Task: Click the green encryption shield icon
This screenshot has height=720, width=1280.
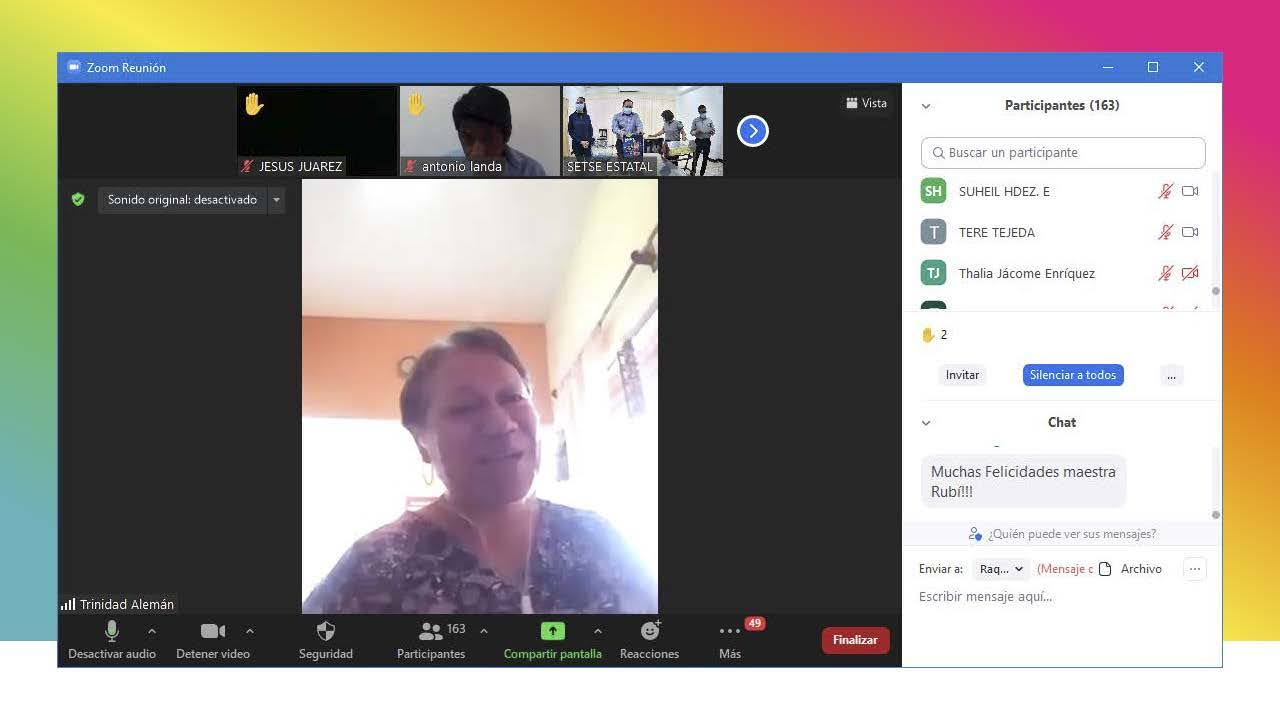Action: point(78,200)
